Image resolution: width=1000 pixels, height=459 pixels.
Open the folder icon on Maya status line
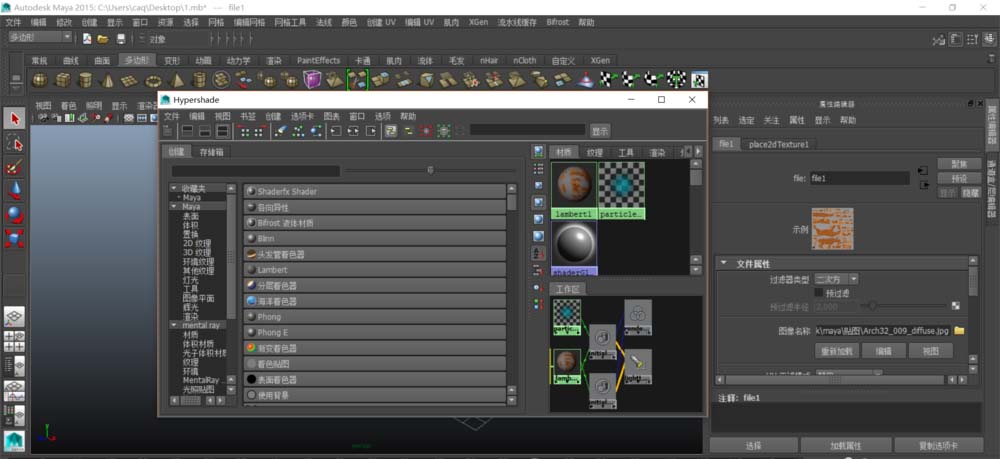pyautogui.click(x=103, y=39)
